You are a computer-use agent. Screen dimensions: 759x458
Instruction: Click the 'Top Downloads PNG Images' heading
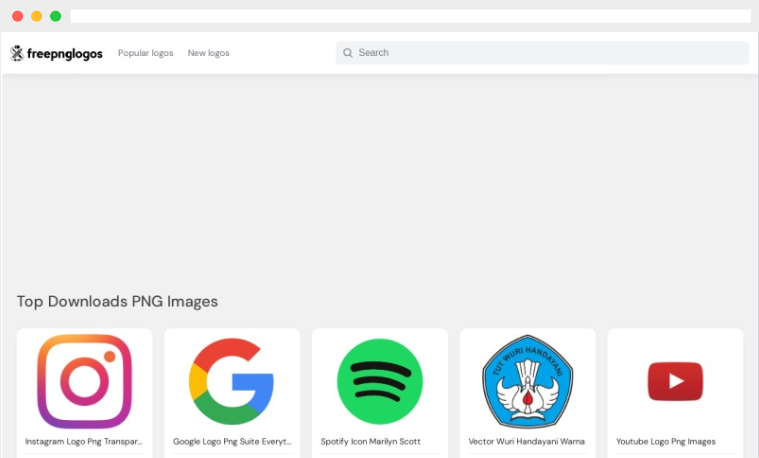click(x=117, y=302)
